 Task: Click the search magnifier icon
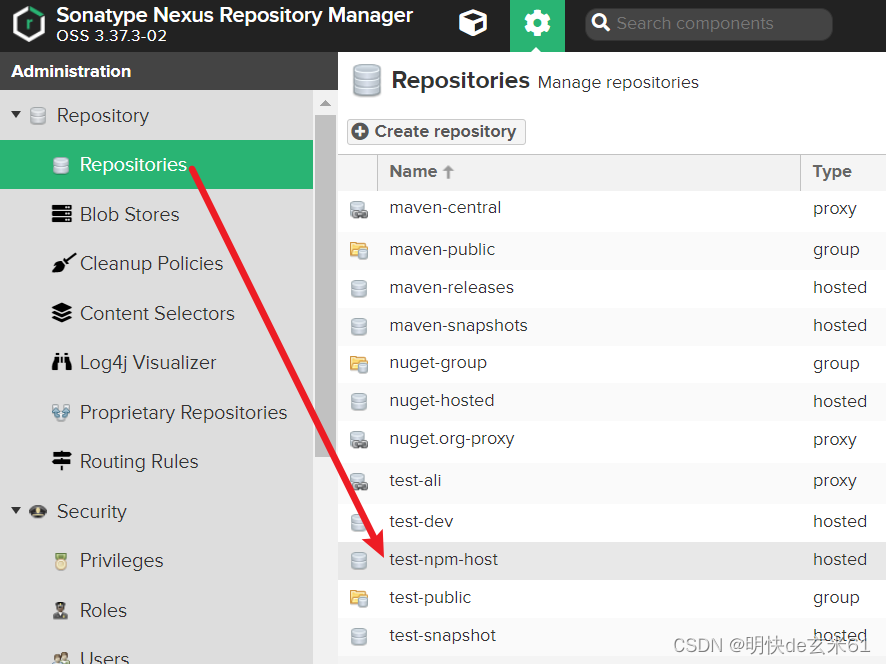click(600, 23)
